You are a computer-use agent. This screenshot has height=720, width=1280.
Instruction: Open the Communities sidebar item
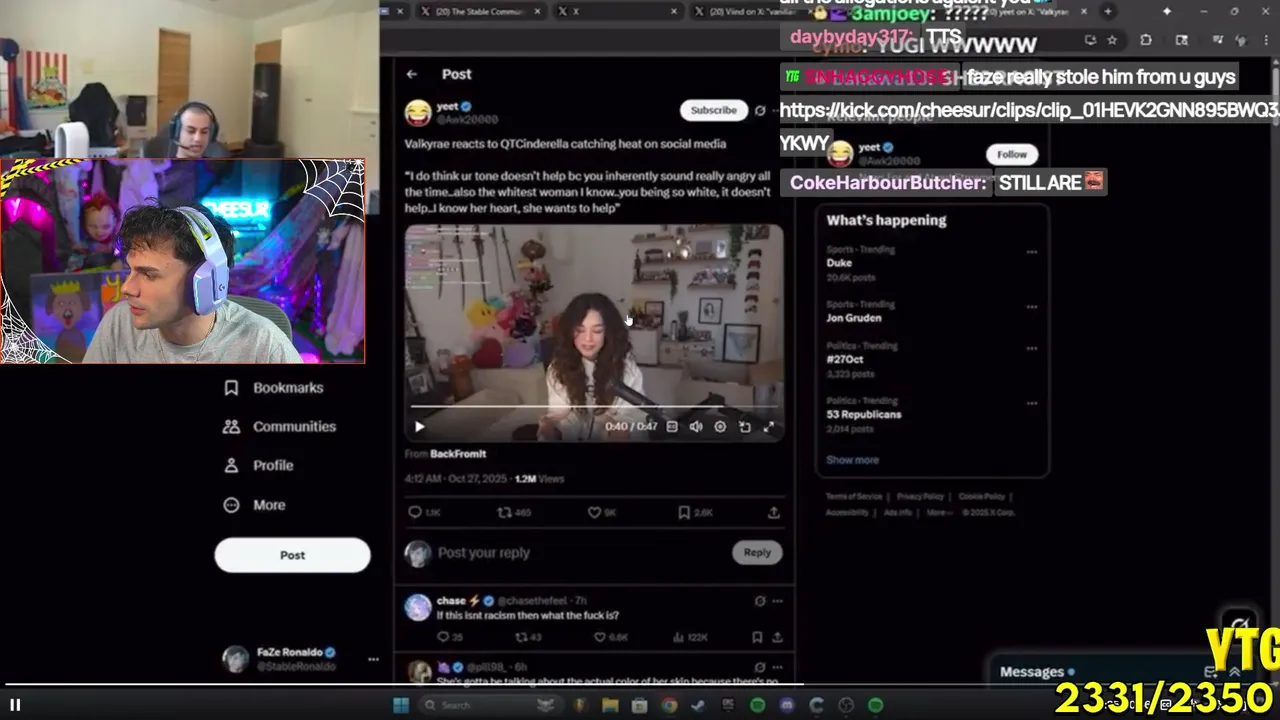279,427
